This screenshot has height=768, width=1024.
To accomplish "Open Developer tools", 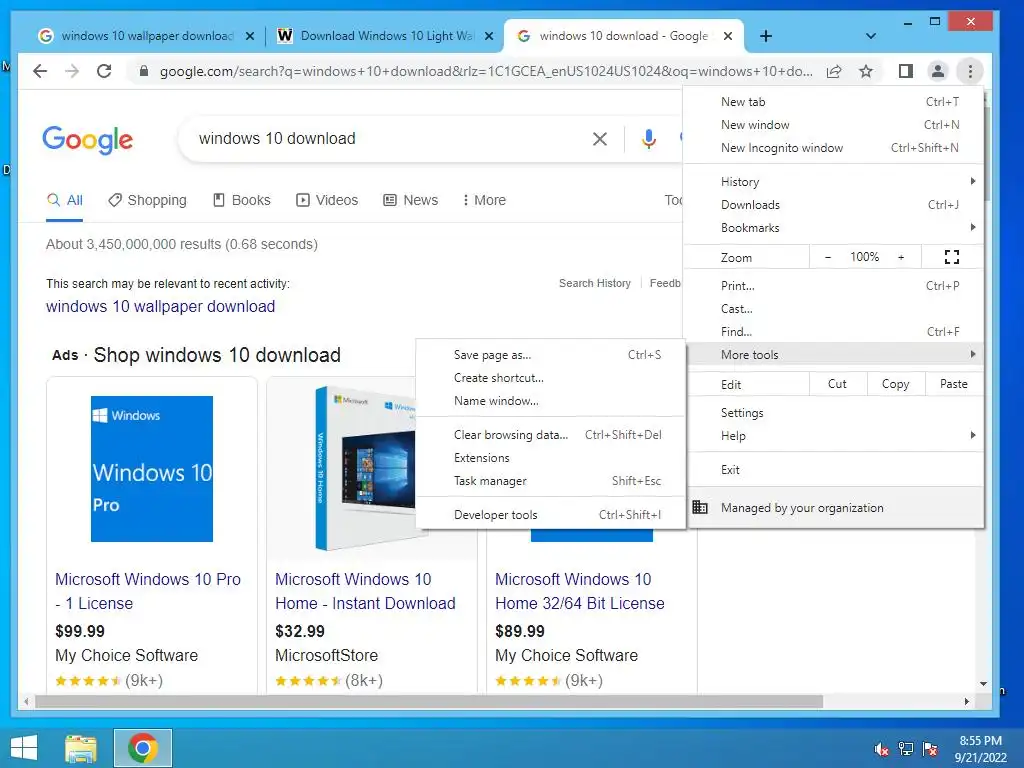I will coord(551,515).
